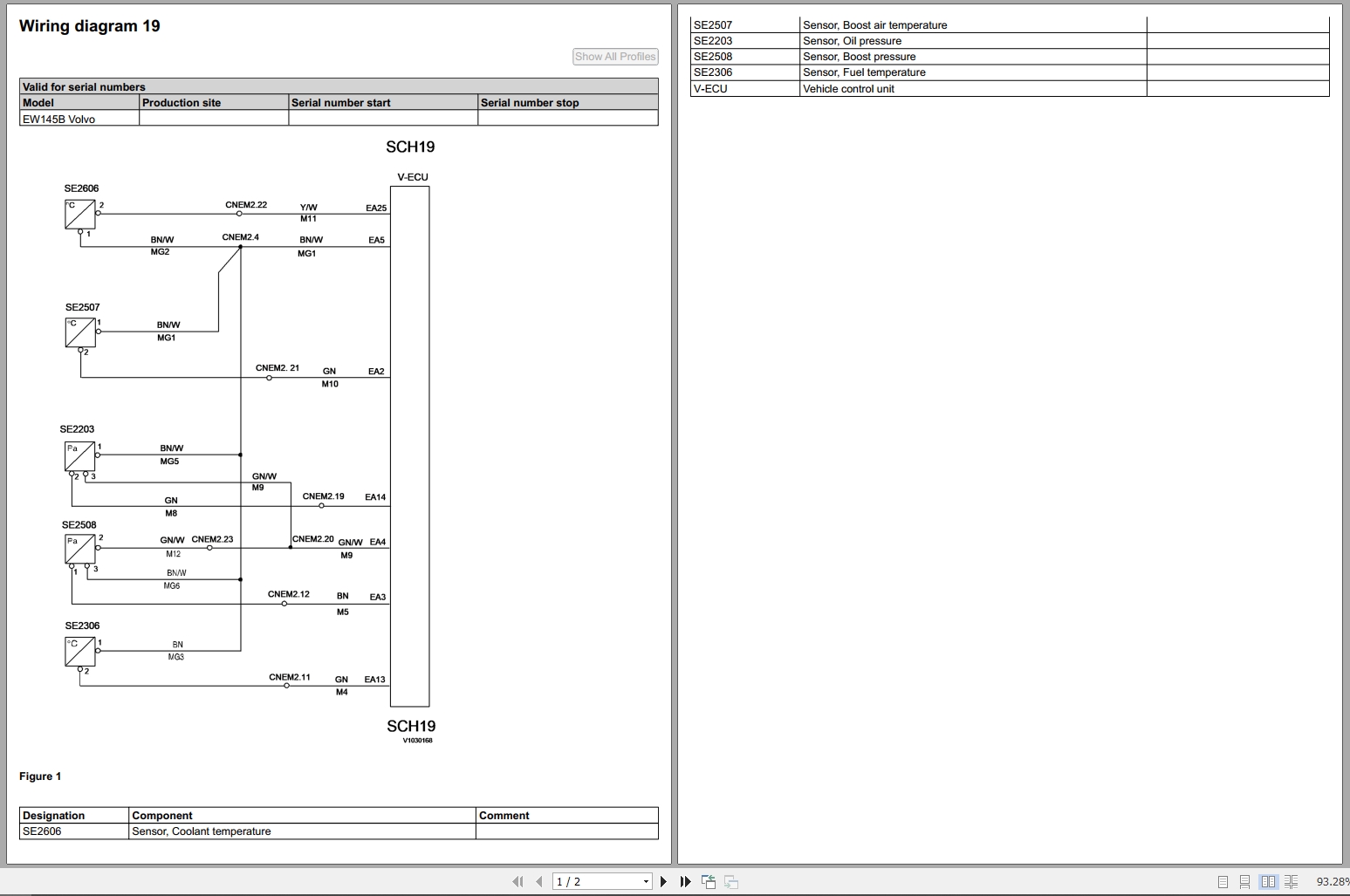The image size is (1350, 896).
Task: Toggle the two-page side-by-side view
Action: 1268,881
